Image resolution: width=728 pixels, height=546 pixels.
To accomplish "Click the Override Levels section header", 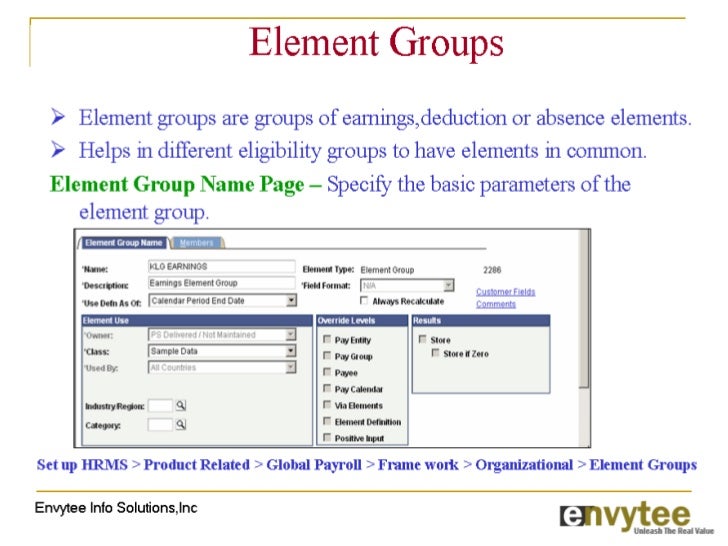I will 362,320.
